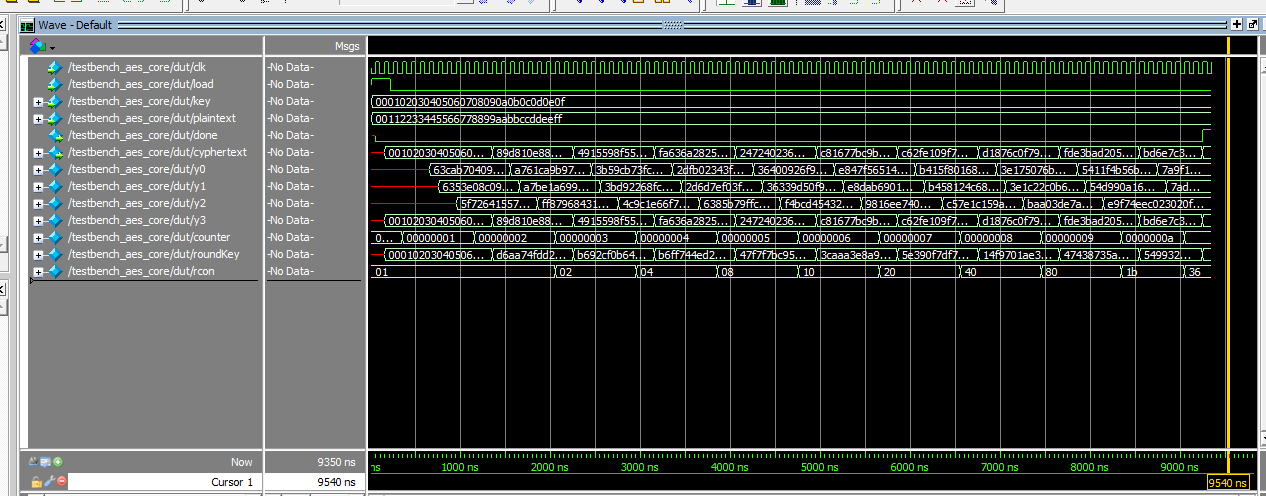The width and height of the screenshot is (1266, 496).
Task: Click the key bus signal icon
Action: 55,102
